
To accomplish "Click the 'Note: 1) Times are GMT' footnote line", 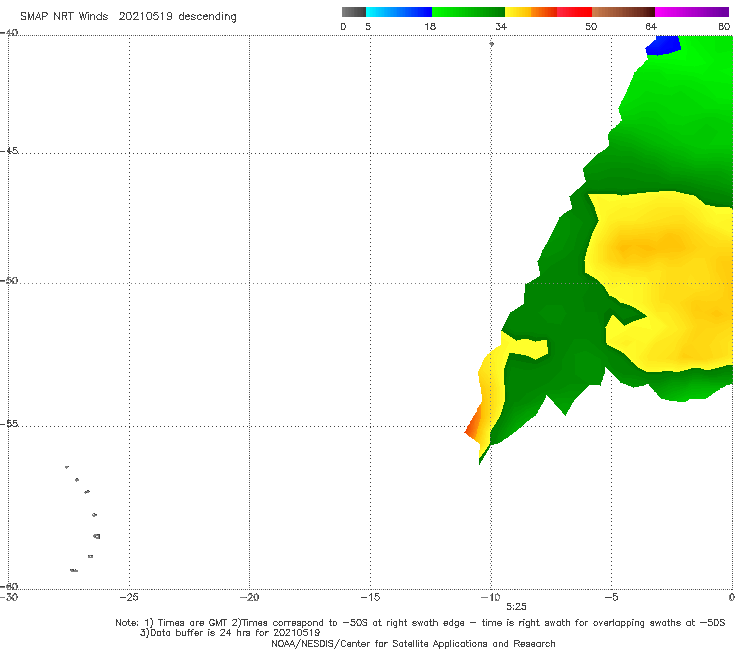I will pyautogui.click(x=420, y=623).
